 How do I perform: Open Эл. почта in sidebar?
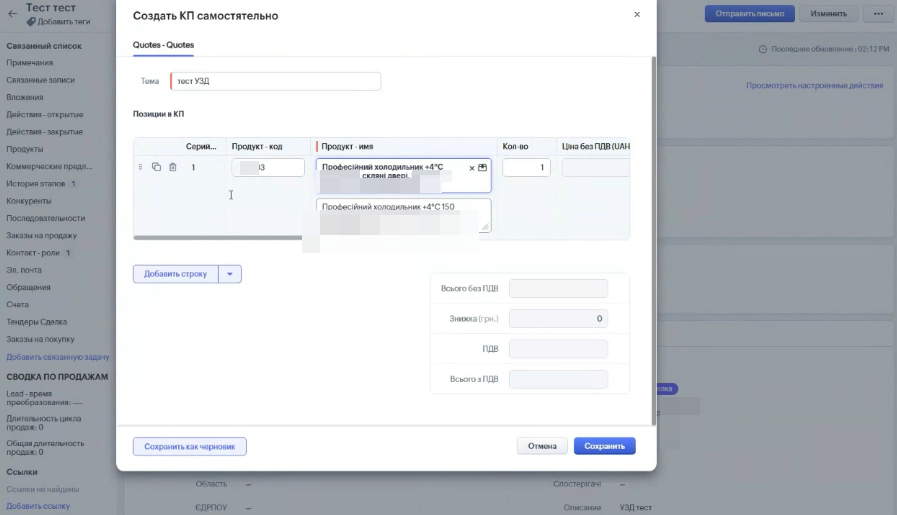click(x=24, y=270)
